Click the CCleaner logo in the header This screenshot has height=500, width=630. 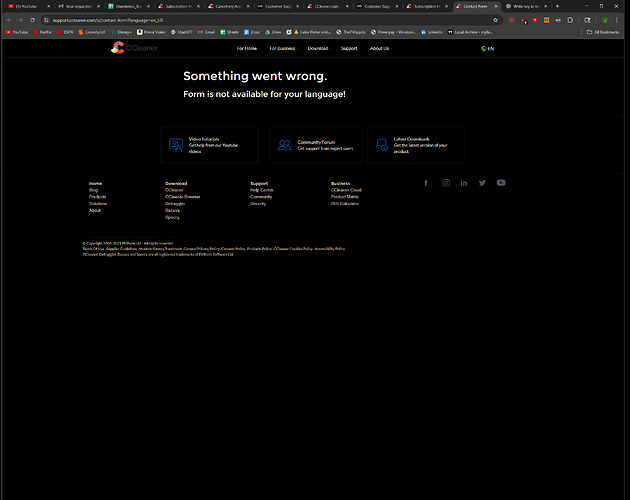pos(129,48)
